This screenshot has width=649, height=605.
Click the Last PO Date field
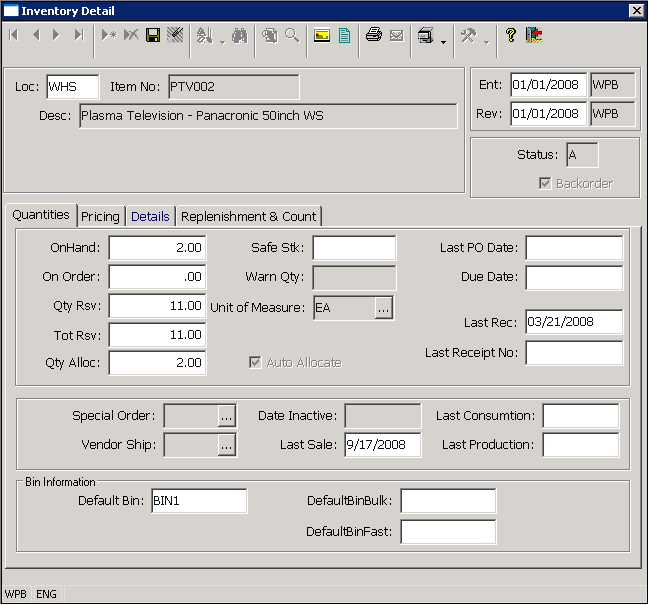[574, 247]
